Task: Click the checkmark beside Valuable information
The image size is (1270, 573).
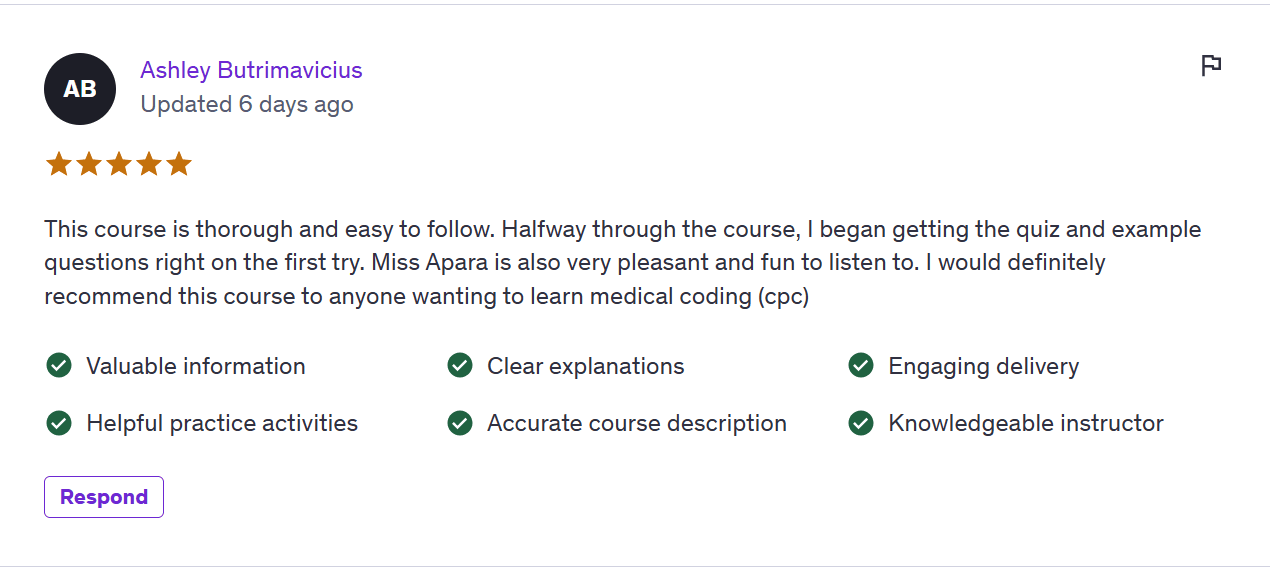Action: tap(59, 366)
